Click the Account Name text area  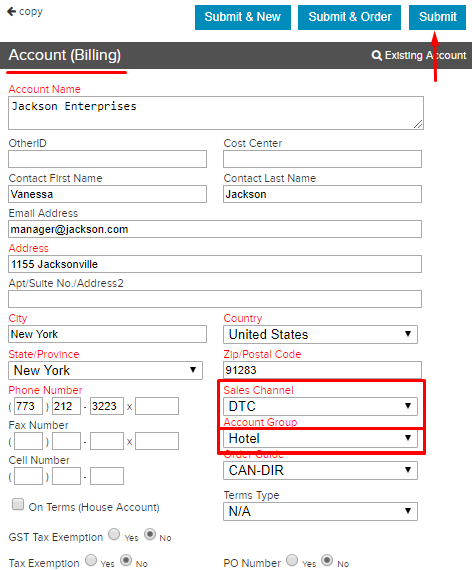216,113
